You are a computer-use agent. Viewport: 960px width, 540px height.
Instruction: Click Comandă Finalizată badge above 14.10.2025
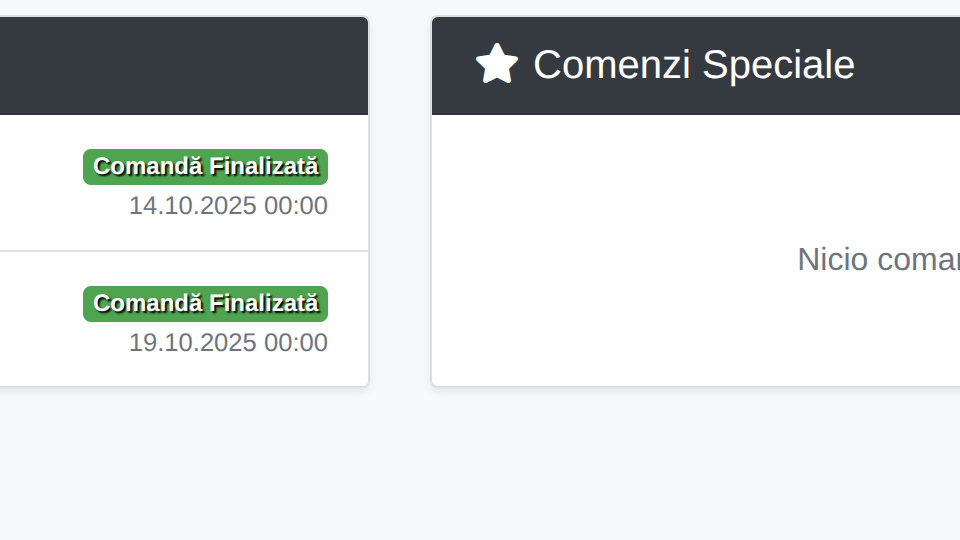tap(205, 167)
